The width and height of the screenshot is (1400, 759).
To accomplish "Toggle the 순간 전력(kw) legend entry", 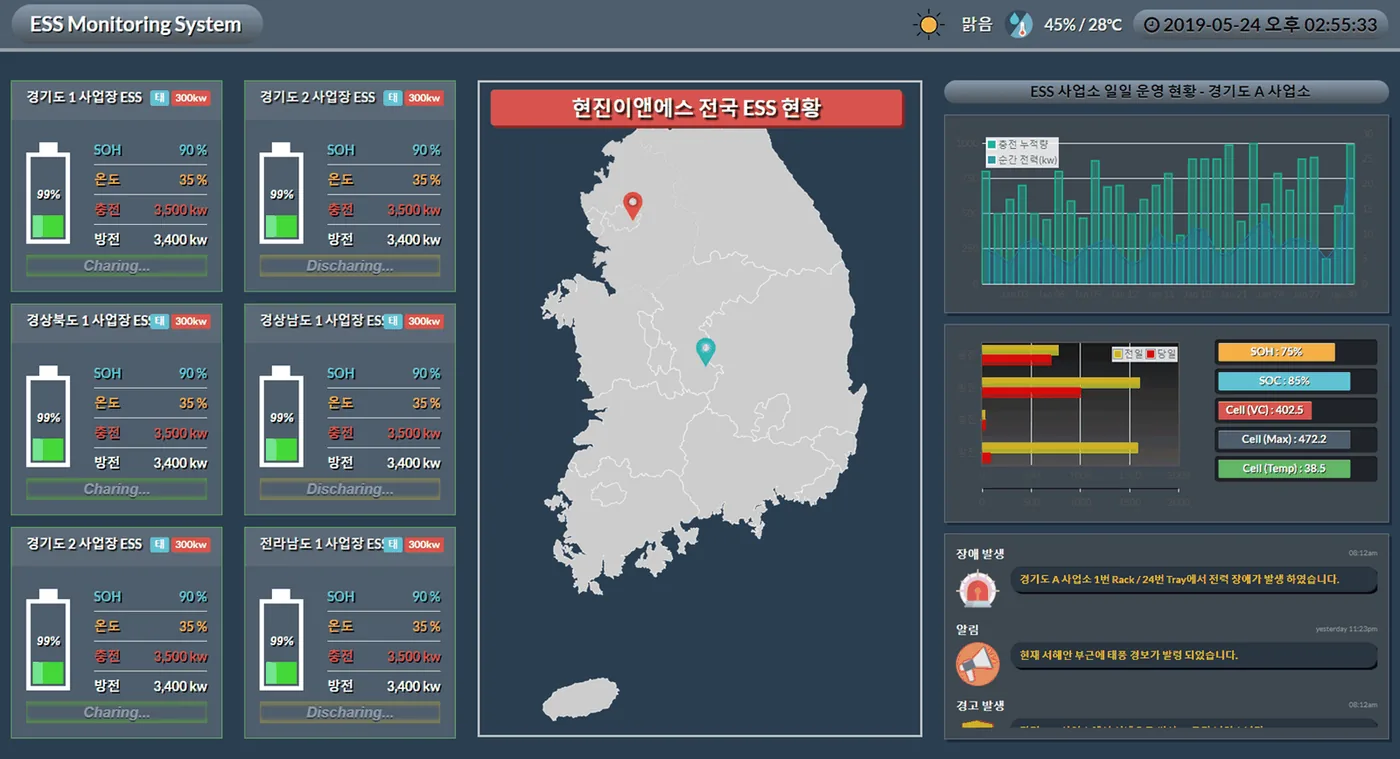I will (1022, 160).
